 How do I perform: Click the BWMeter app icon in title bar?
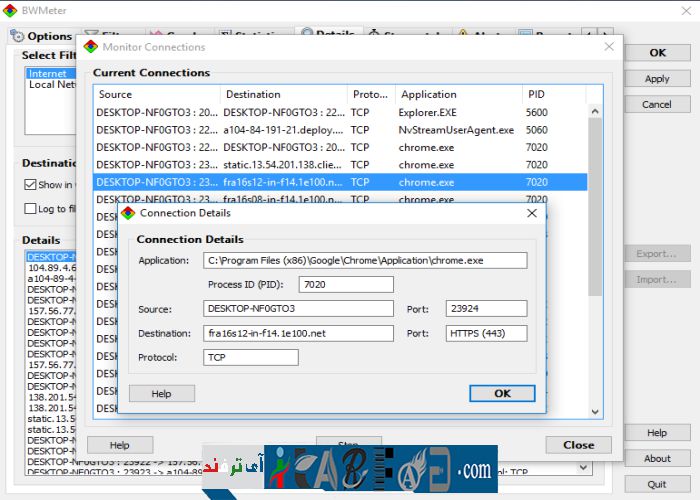tap(11, 12)
